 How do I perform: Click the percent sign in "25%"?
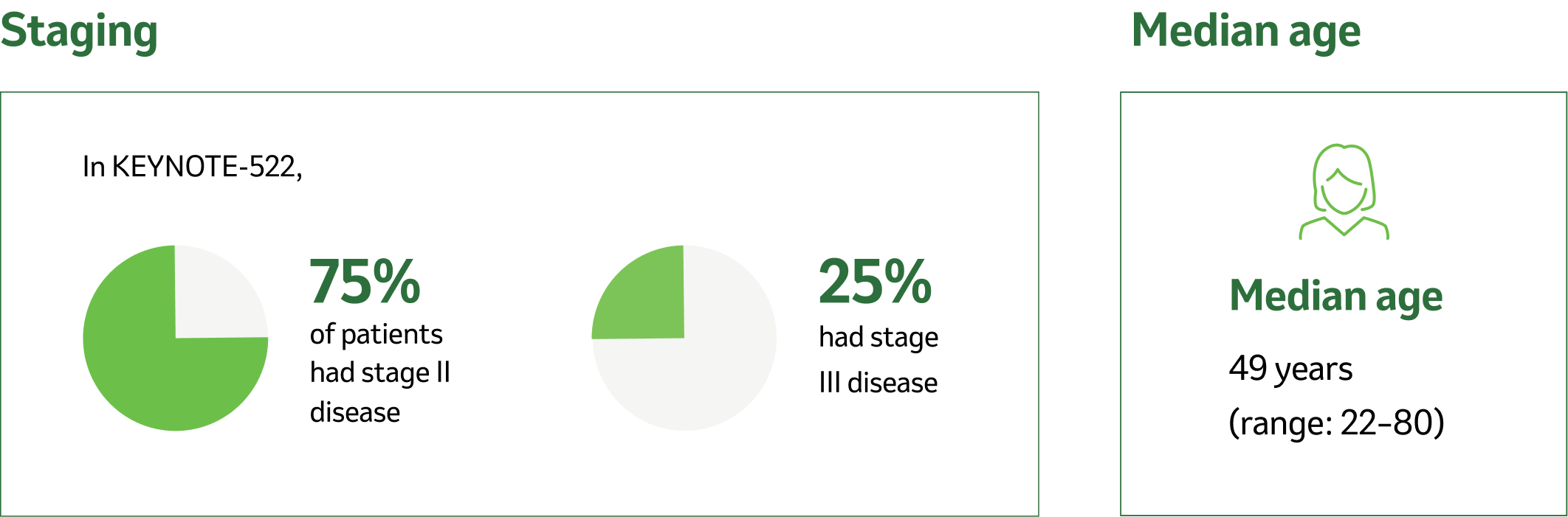(908, 281)
